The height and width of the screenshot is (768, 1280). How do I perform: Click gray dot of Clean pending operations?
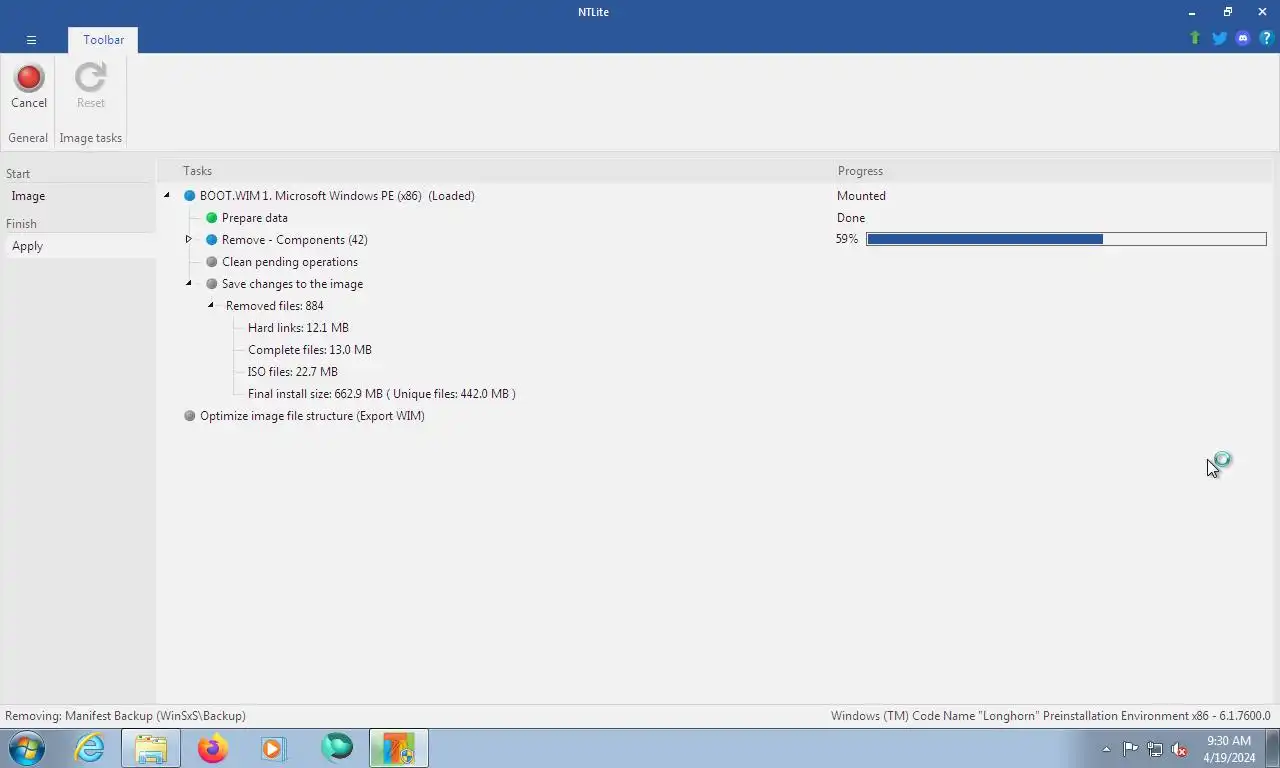coord(212,262)
